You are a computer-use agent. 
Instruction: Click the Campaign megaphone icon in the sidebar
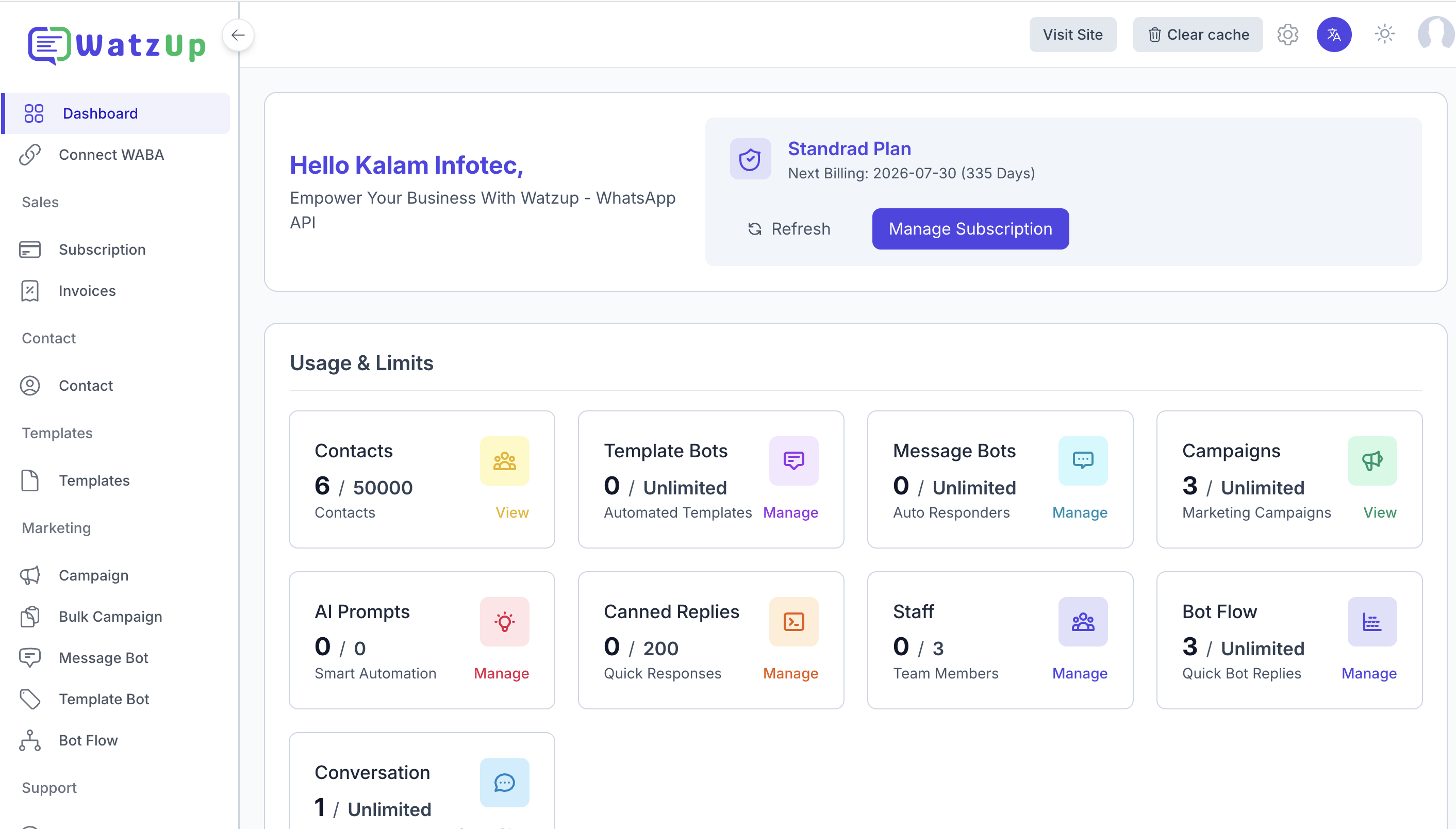click(x=29, y=576)
